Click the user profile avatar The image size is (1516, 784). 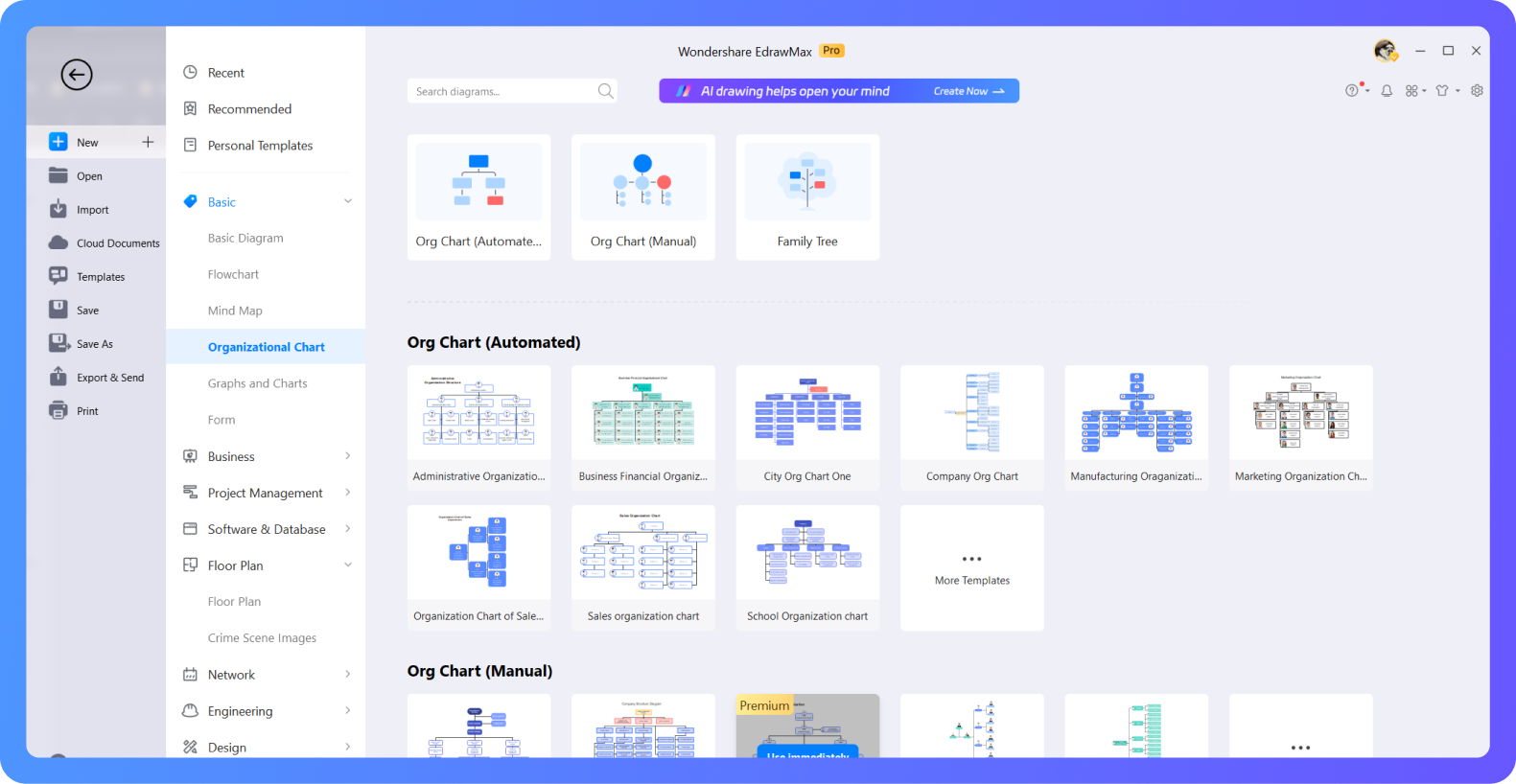click(1385, 51)
